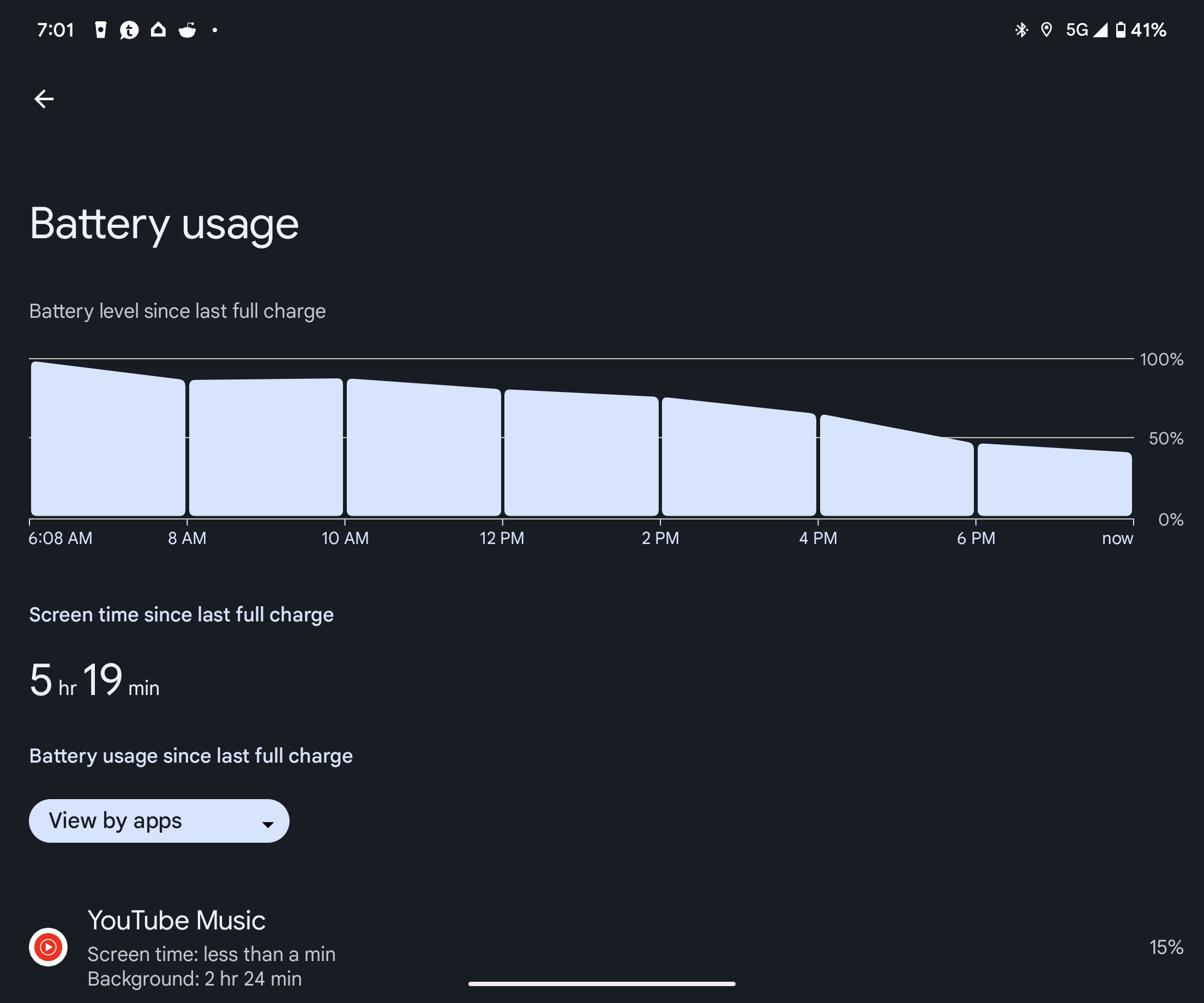Screen dimensions: 1204x1003
Task: Tap the Threads notification icon
Action: coord(130,30)
